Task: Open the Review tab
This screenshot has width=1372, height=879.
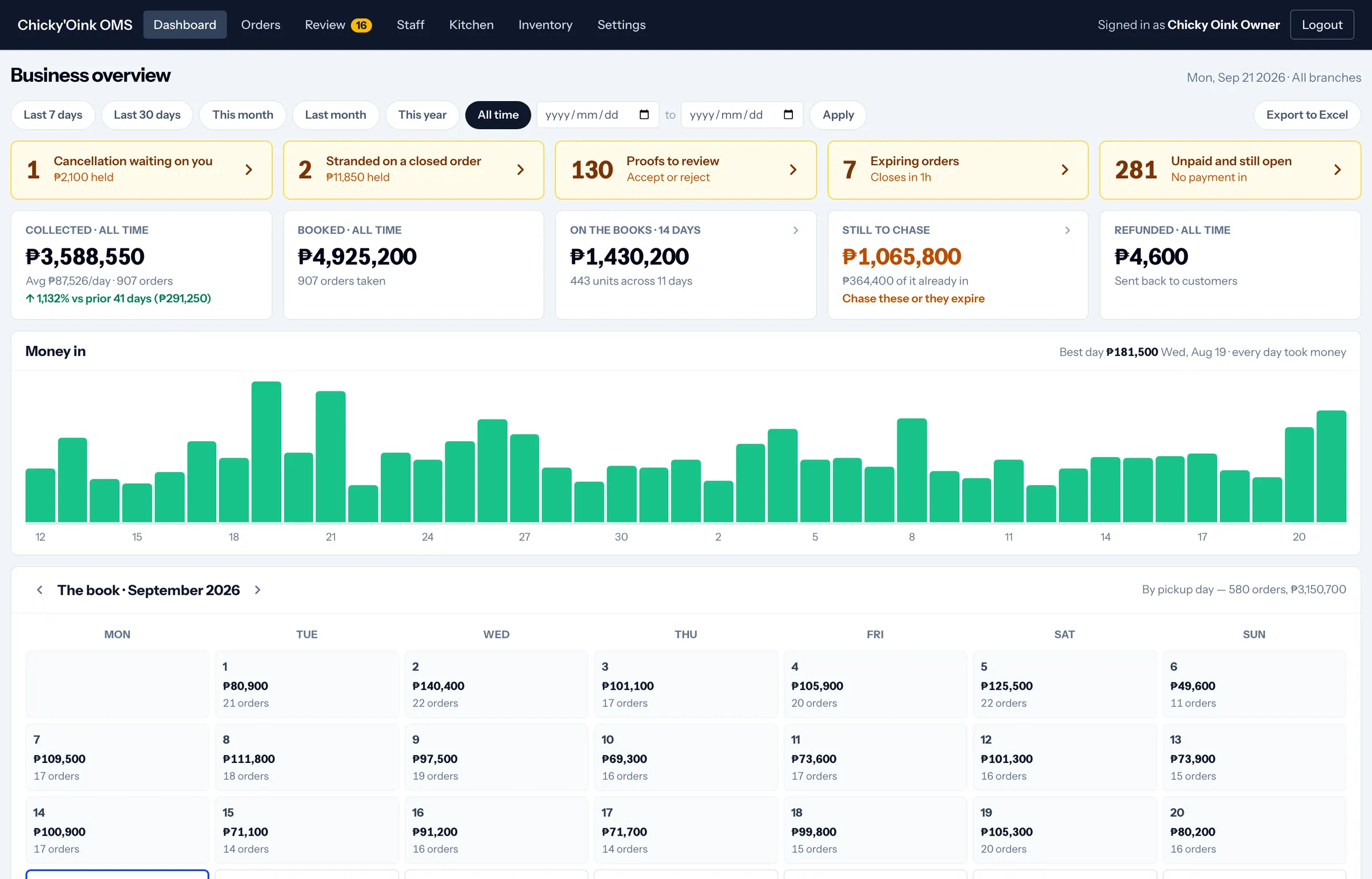Action: [338, 25]
